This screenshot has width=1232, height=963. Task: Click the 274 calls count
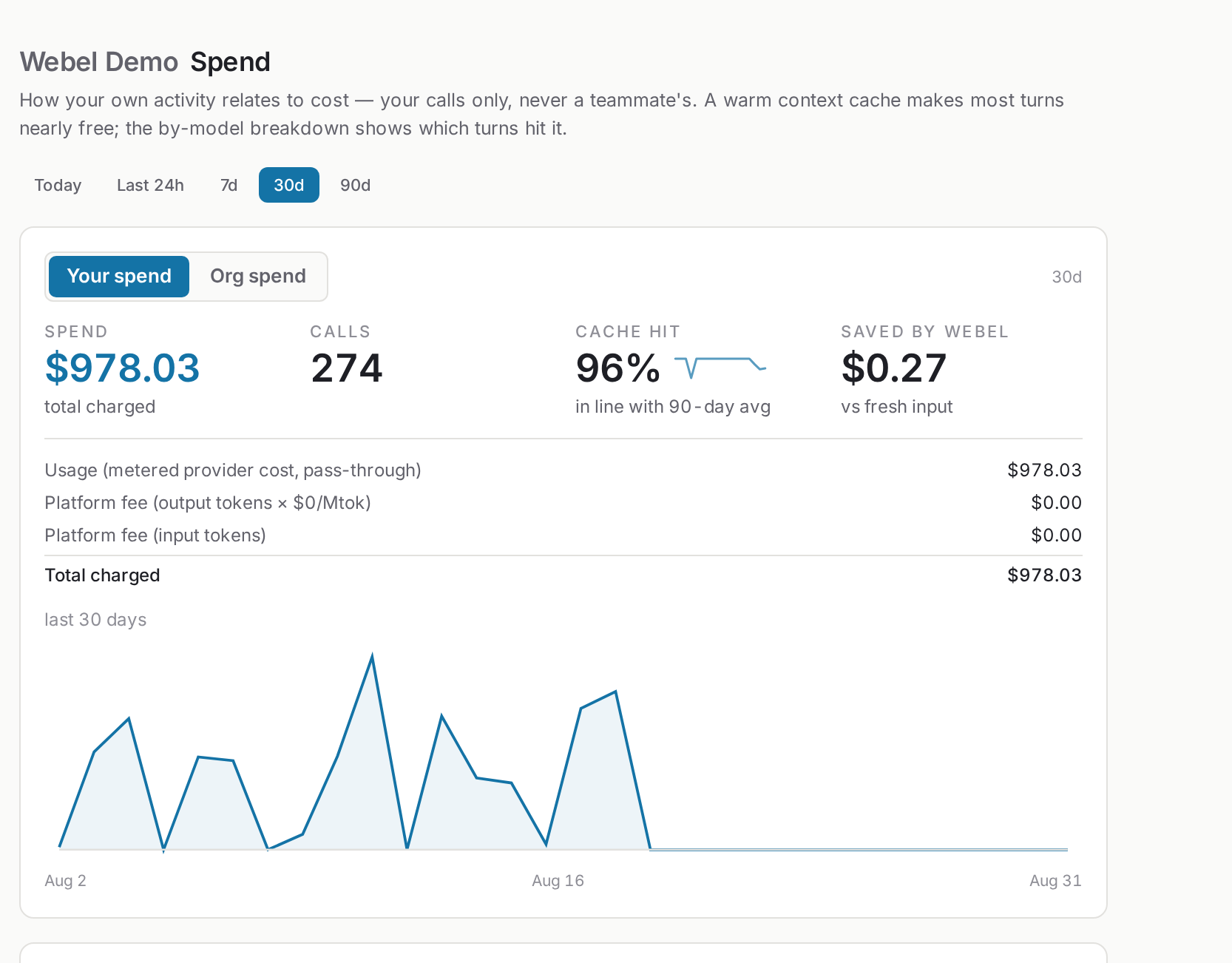347,368
